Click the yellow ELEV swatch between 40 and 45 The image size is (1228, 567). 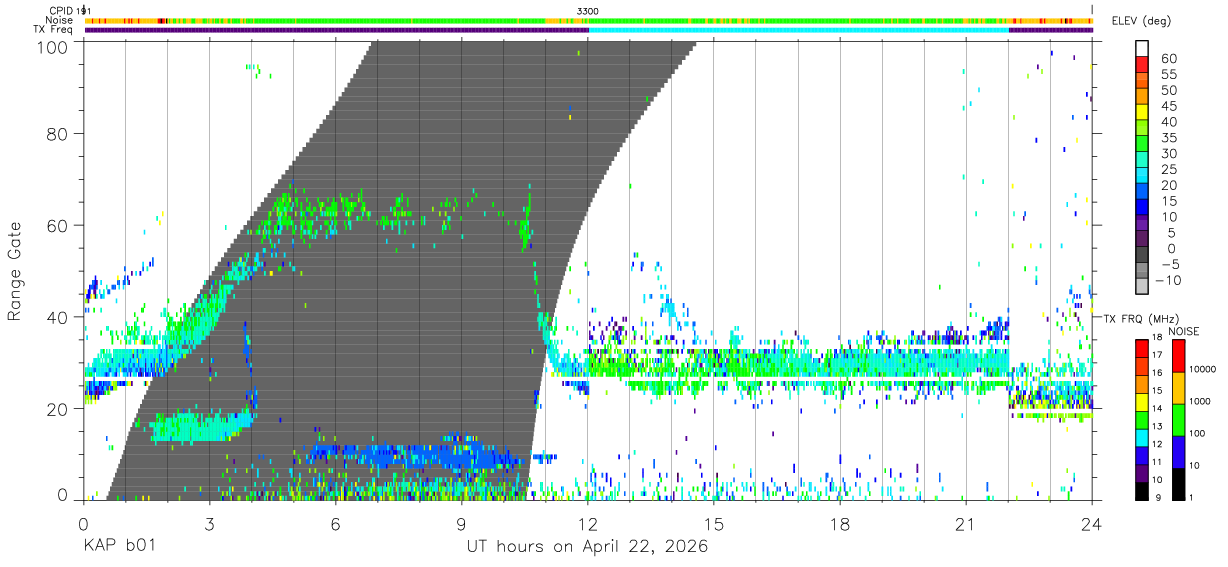tap(1142, 112)
